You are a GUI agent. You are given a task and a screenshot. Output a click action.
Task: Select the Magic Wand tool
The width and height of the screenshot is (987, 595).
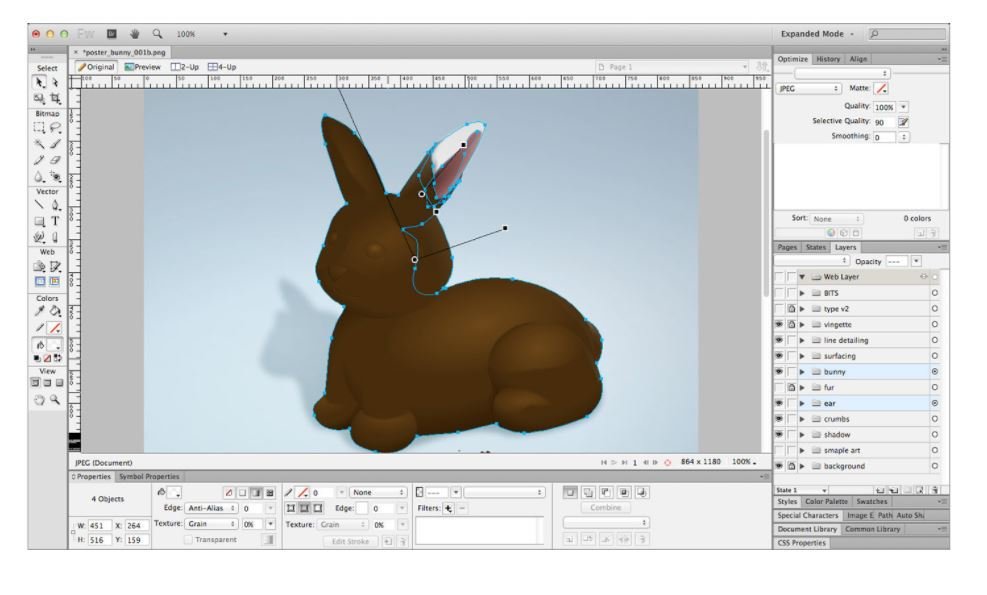tap(40, 144)
